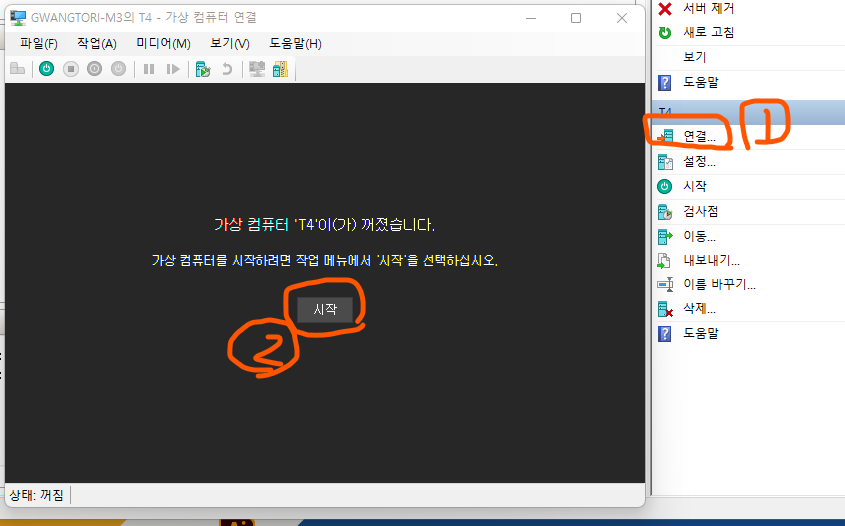Click the Revert toolbar icon
Image resolution: width=845 pixels, height=526 pixels.
click(x=227, y=69)
